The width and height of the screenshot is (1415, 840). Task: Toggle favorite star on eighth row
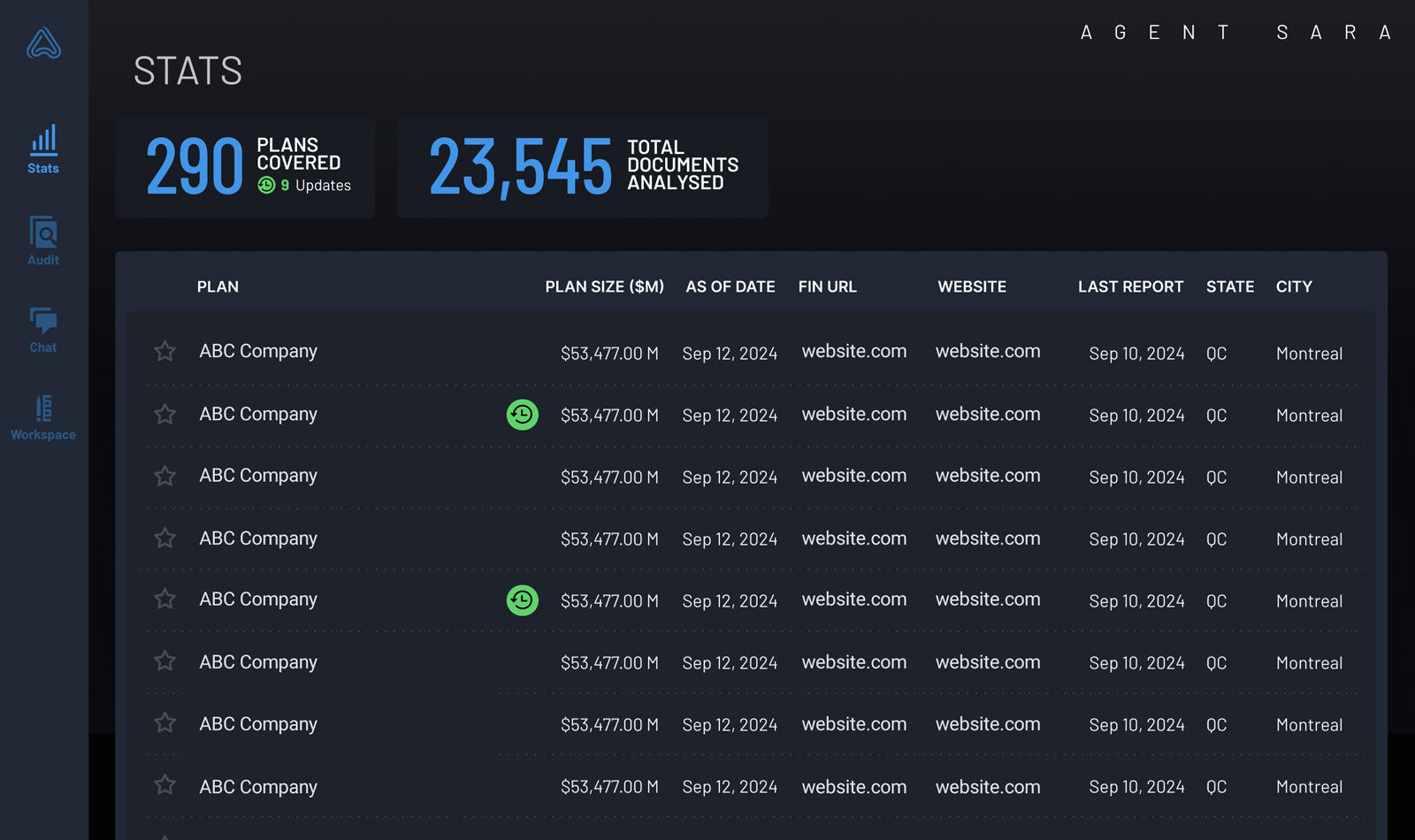[x=164, y=785]
